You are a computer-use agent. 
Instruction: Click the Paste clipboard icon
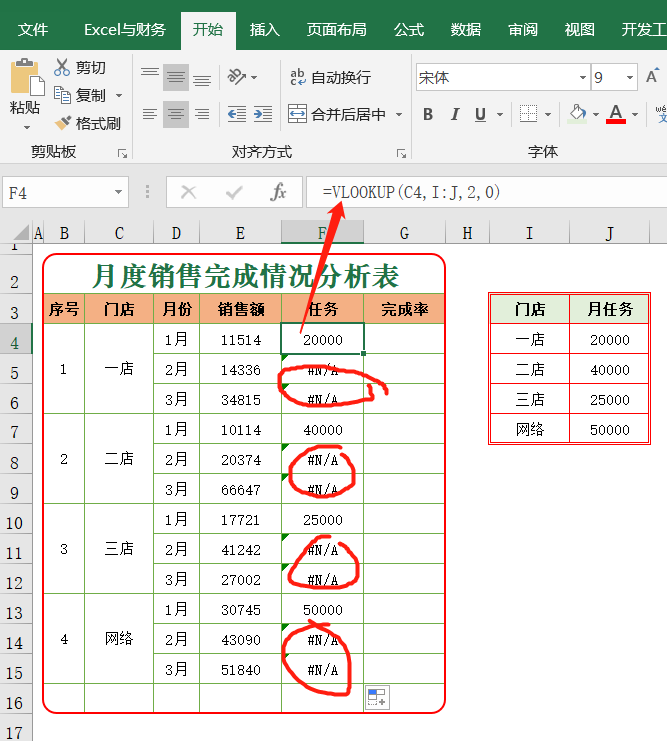26,78
